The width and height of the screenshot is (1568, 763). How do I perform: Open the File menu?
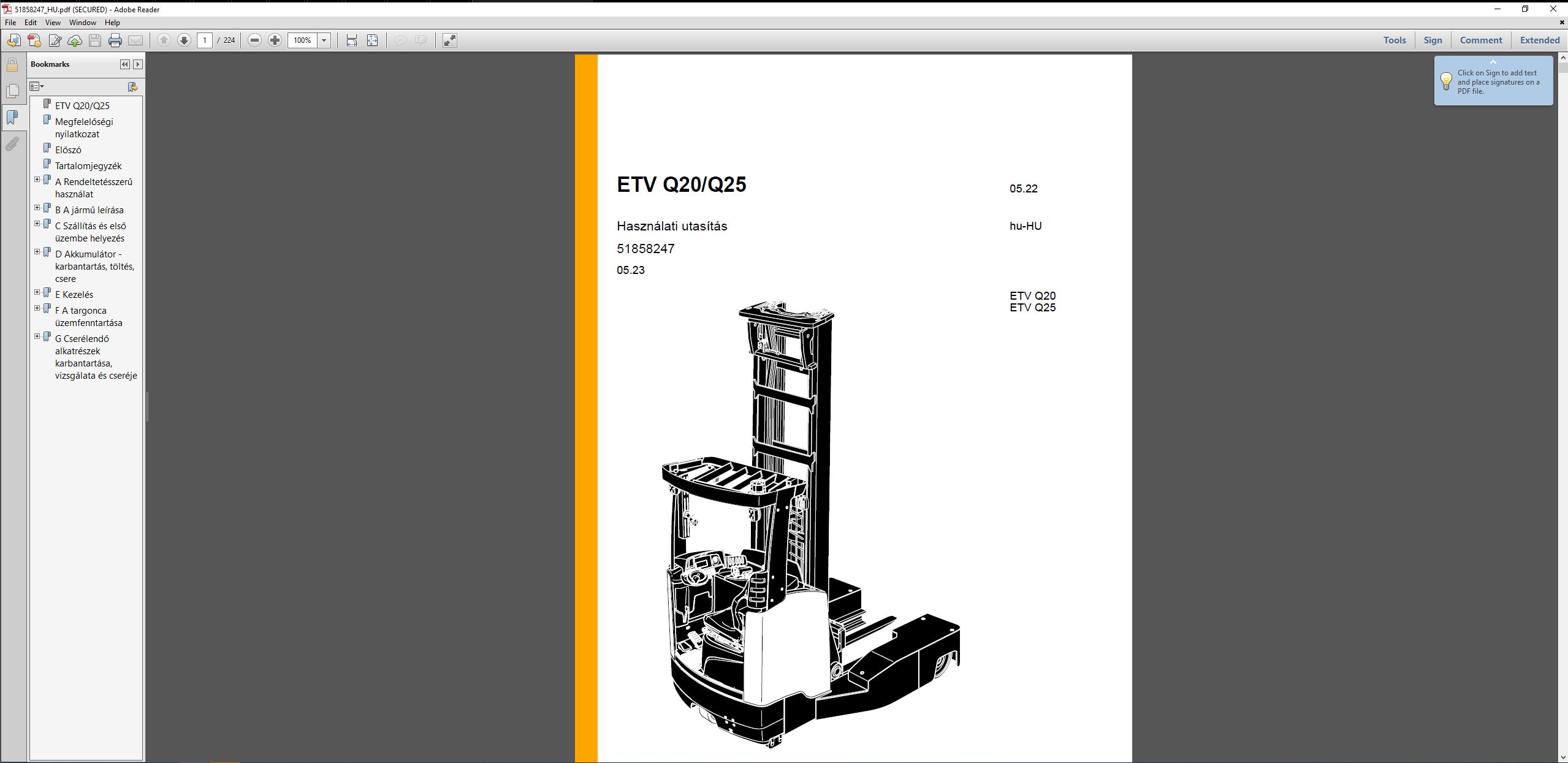(10, 23)
